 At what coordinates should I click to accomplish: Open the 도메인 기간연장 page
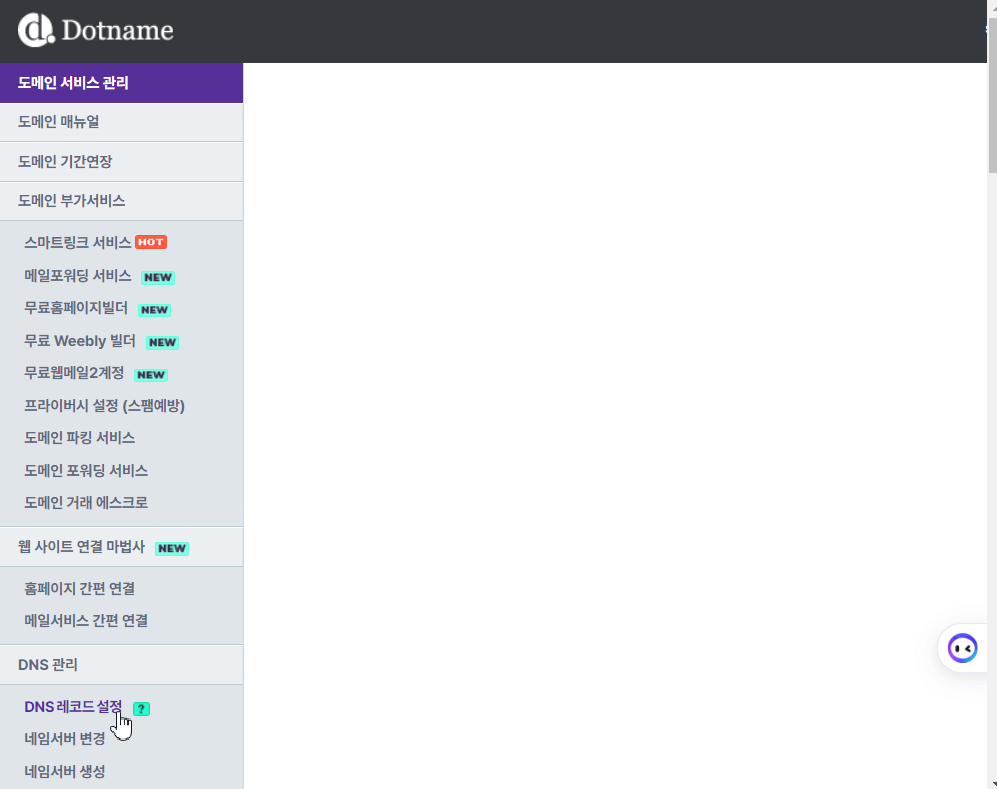[x=63, y=161]
